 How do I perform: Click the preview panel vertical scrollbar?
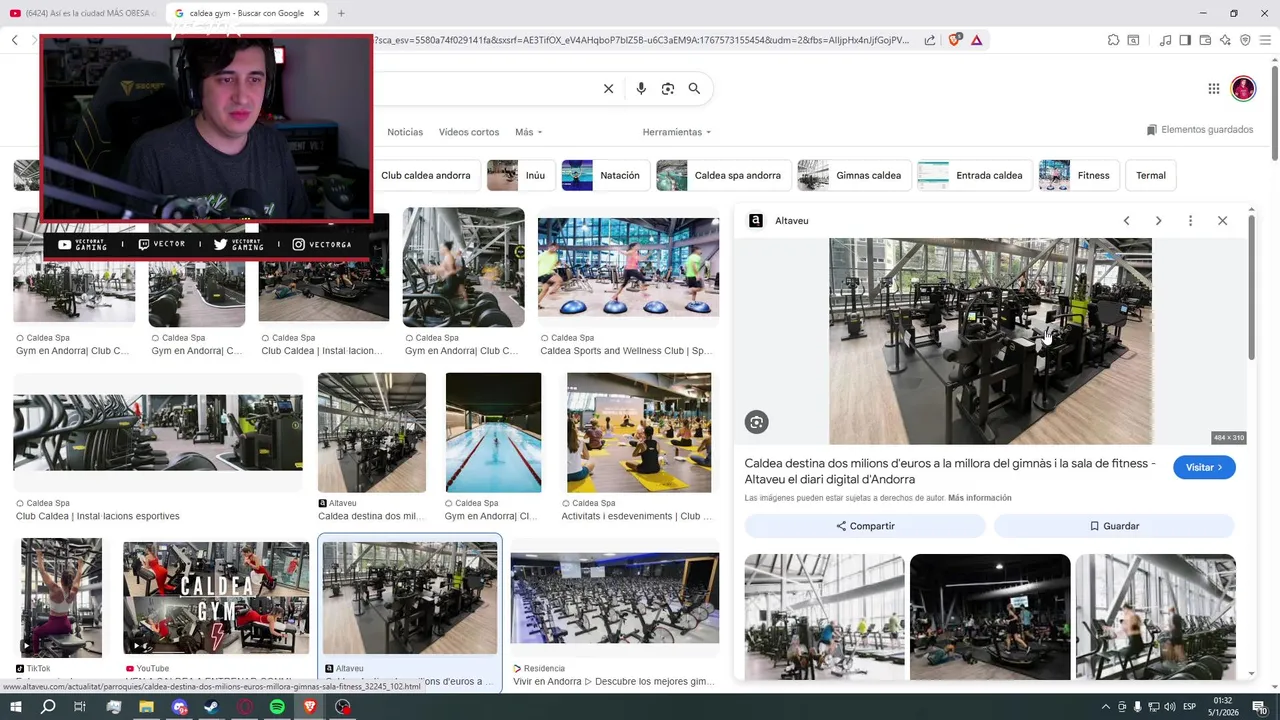coord(1251,290)
